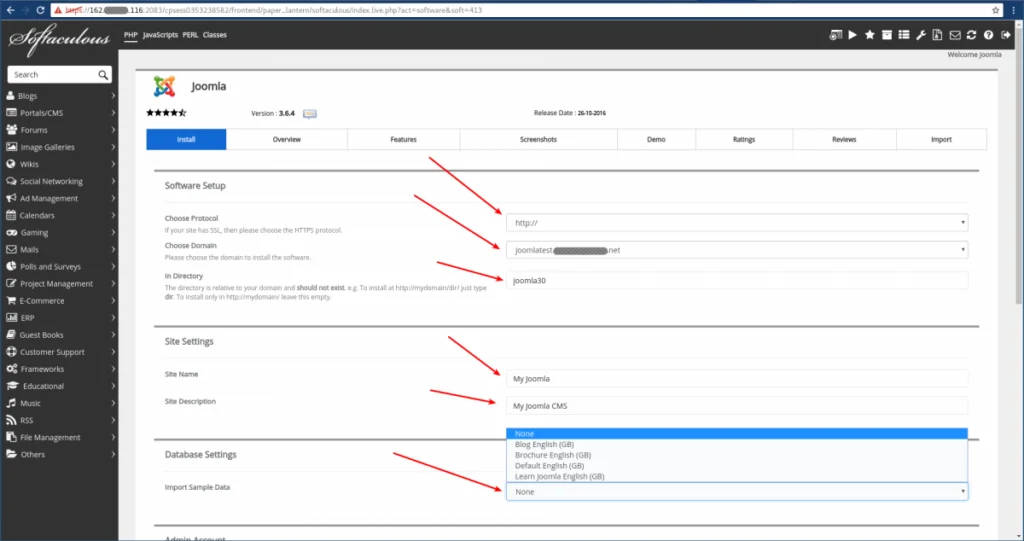Switch to the Import tab

(941, 139)
